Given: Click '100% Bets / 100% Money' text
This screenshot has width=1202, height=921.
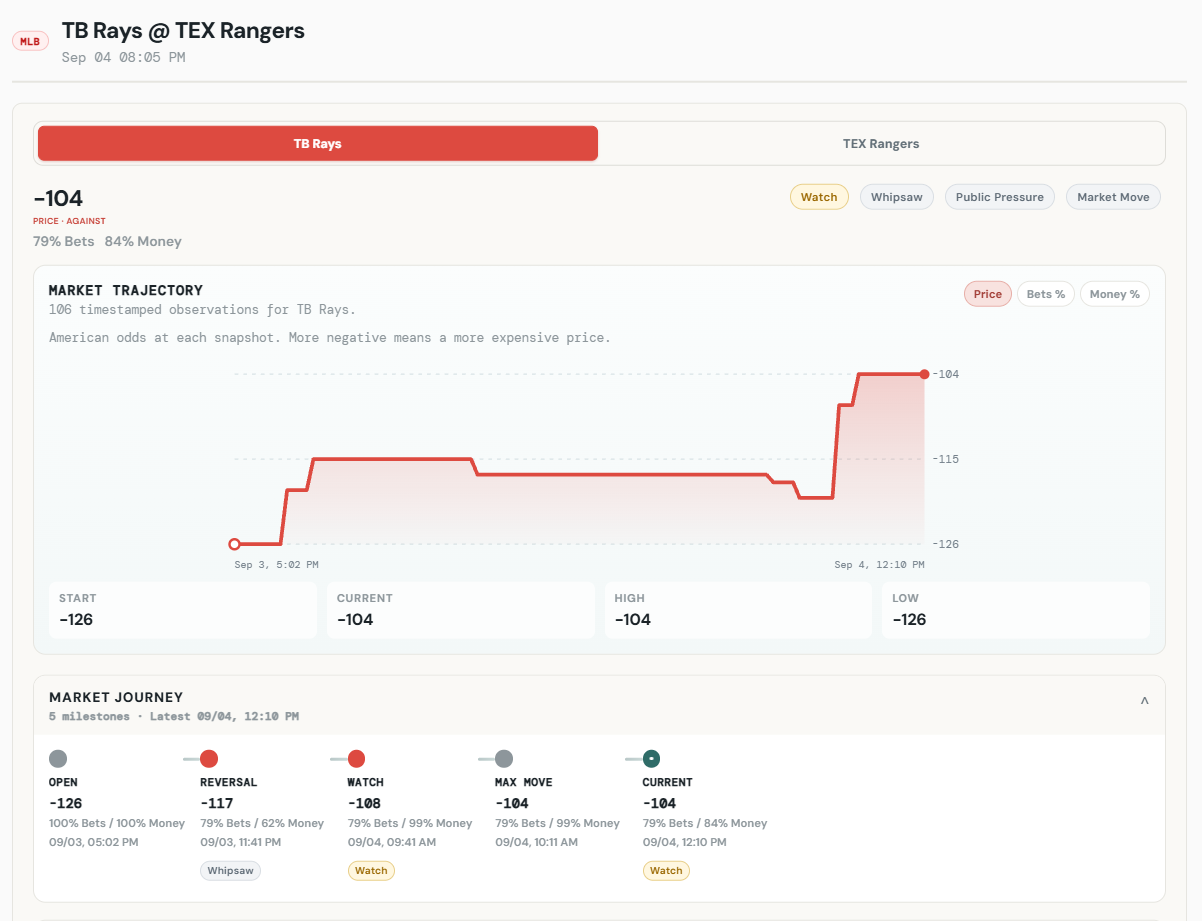Looking at the screenshot, I should (x=117, y=823).
